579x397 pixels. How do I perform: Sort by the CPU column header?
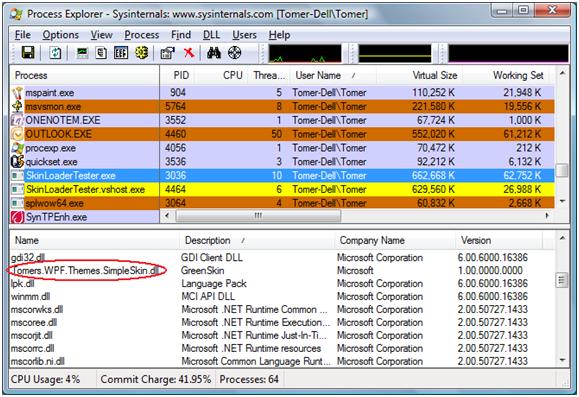click(221, 75)
